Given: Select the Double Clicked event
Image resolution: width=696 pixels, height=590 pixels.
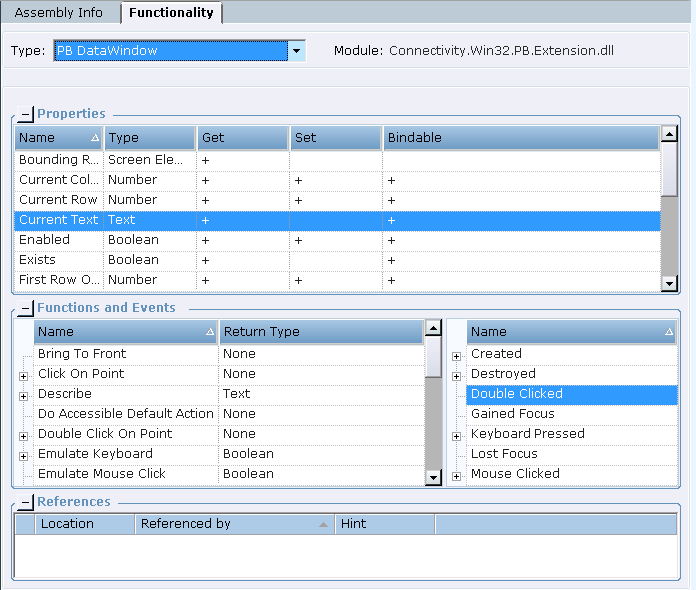Looking at the screenshot, I should pyautogui.click(x=572, y=394).
